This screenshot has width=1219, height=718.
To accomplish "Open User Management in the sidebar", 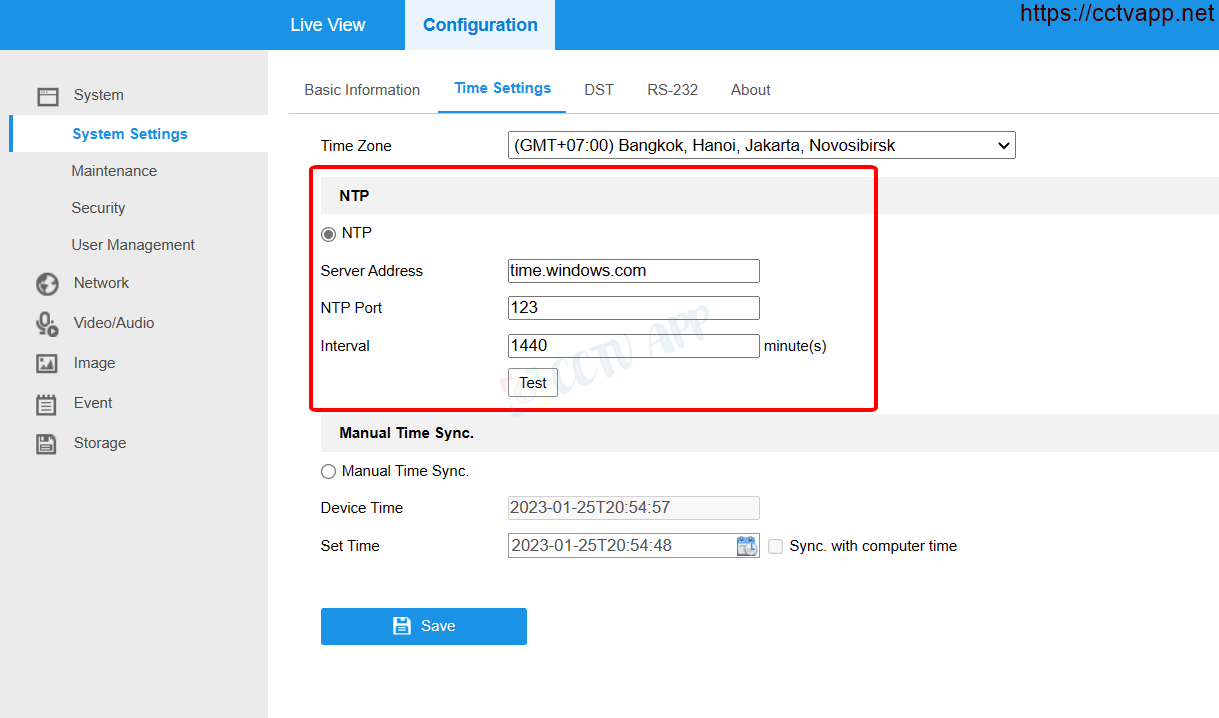I will click(133, 245).
